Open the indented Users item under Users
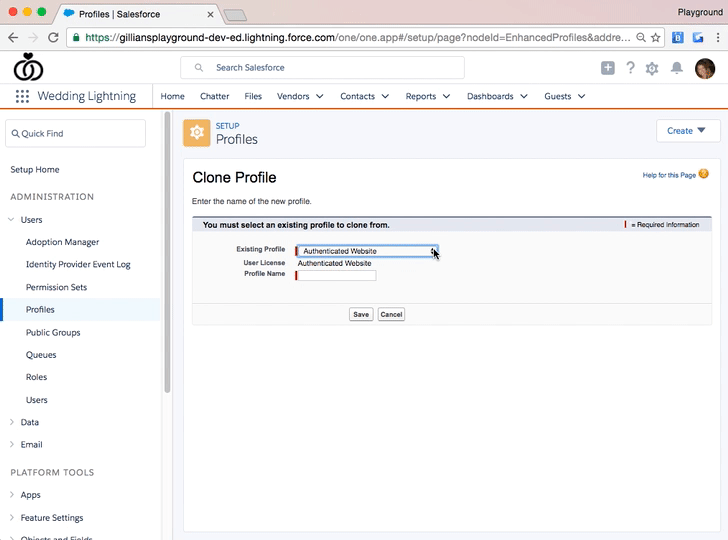The image size is (728, 540). (x=37, y=400)
